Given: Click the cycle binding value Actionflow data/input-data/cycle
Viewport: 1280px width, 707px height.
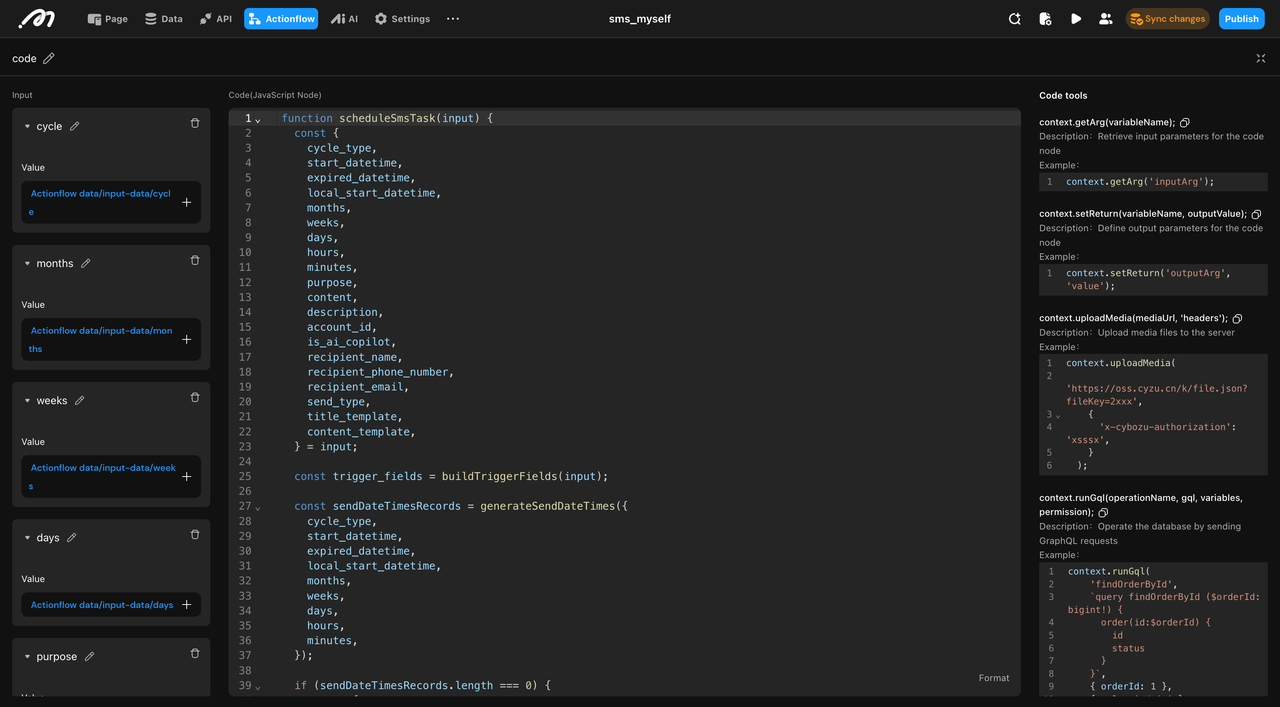Looking at the screenshot, I should tap(101, 203).
